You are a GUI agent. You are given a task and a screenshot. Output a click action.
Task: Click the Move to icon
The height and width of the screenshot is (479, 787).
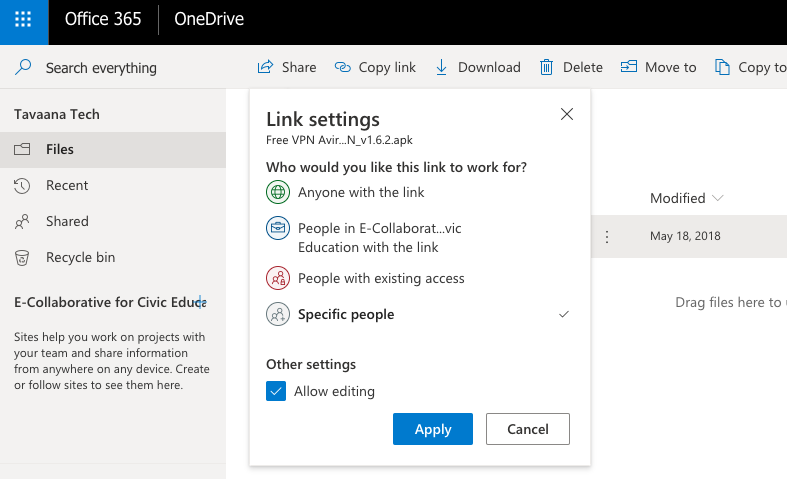(x=629, y=66)
